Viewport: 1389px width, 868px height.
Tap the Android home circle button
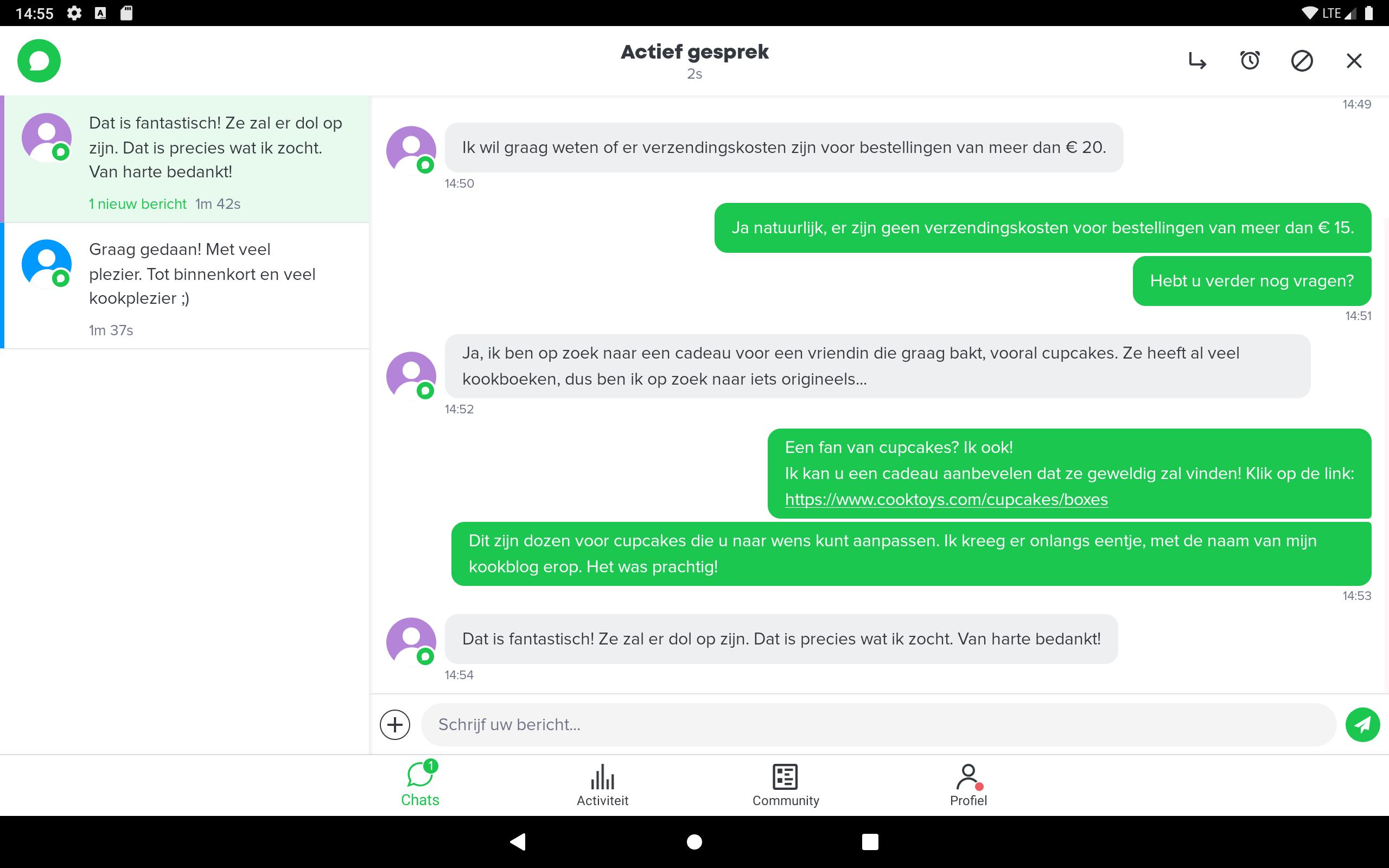(x=694, y=841)
